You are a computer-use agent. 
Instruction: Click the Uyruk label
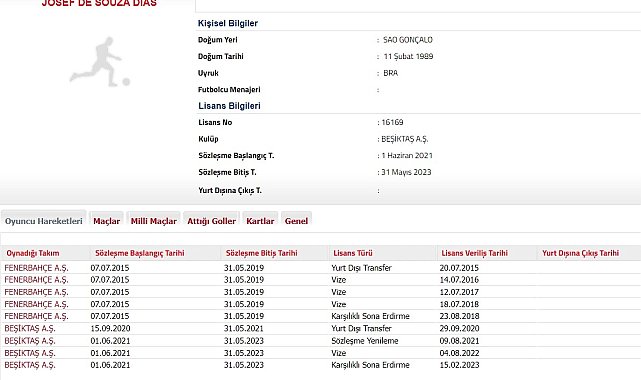coord(208,73)
